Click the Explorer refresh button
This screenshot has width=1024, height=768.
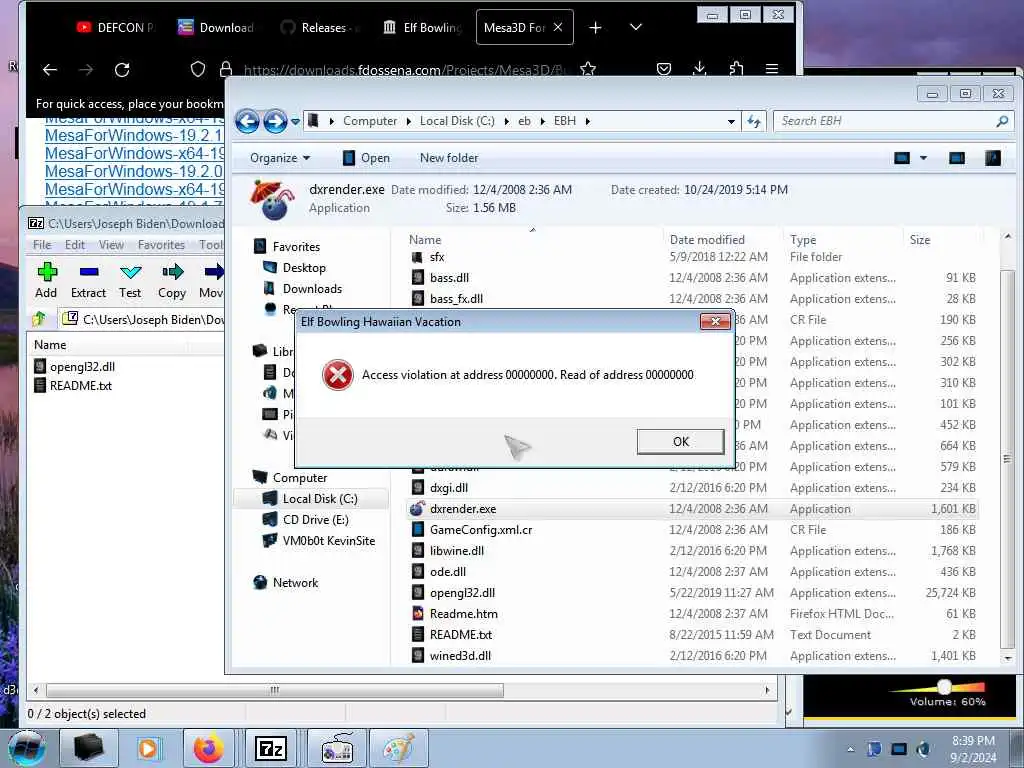(x=754, y=121)
